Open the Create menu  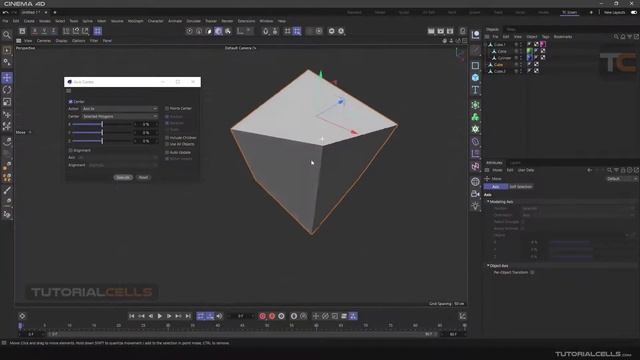click(29, 21)
